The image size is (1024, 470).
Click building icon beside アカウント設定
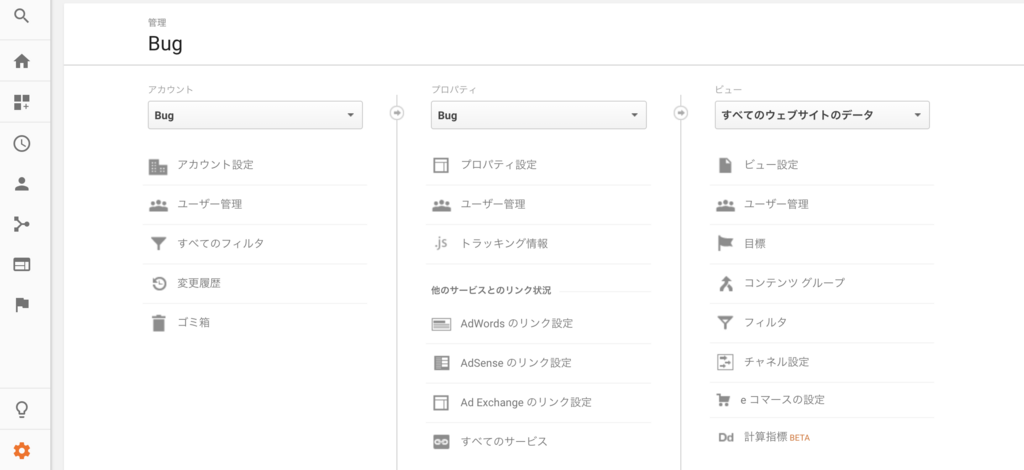(158, 166)
